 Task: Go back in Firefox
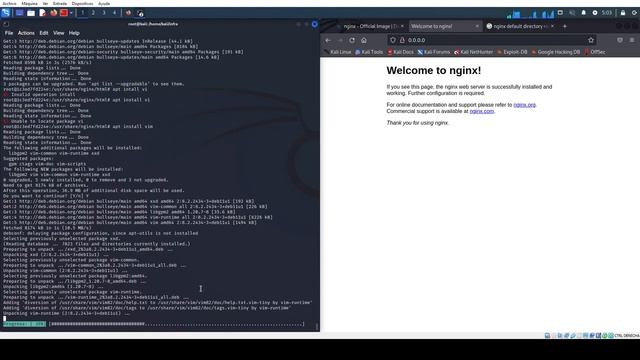point(328,40)
